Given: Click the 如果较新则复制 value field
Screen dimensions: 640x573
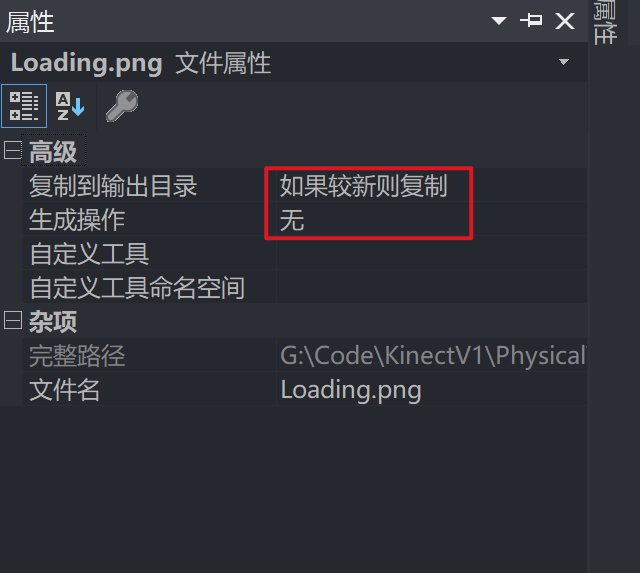Looking at the screenshot, I should [x=432, y=185].
